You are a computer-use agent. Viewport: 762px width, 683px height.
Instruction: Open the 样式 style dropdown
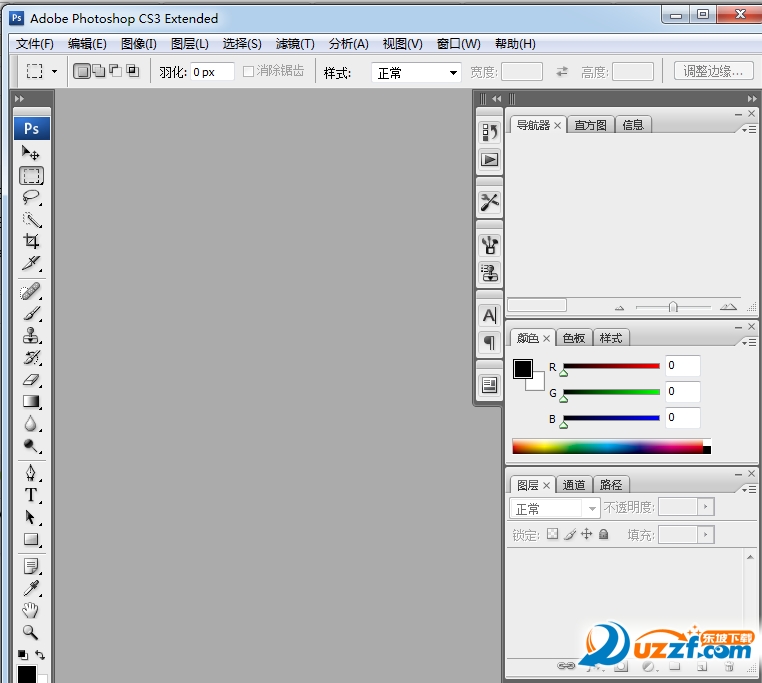coord(416,73)
